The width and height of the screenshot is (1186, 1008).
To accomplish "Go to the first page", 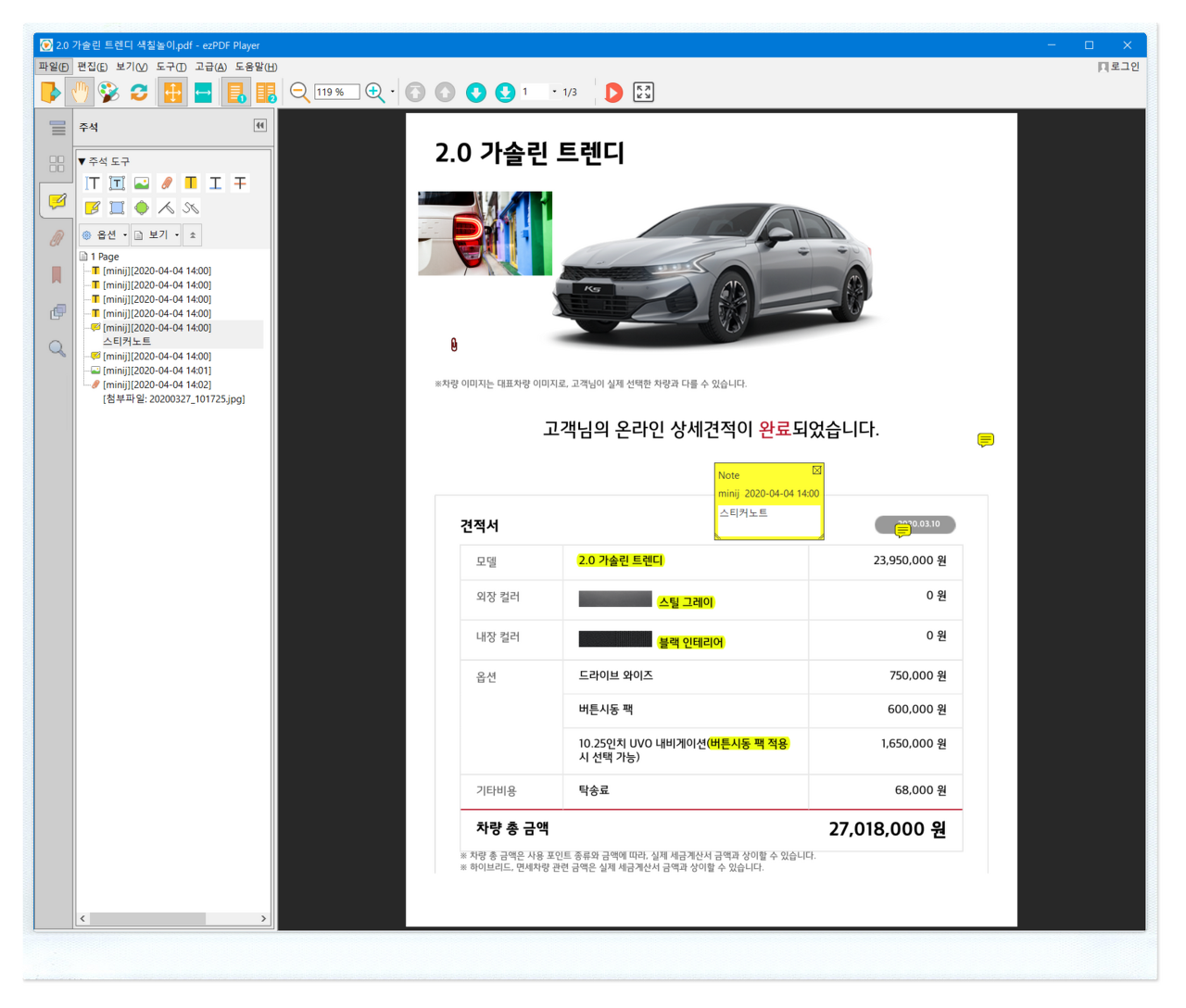I will click(416, 92).
